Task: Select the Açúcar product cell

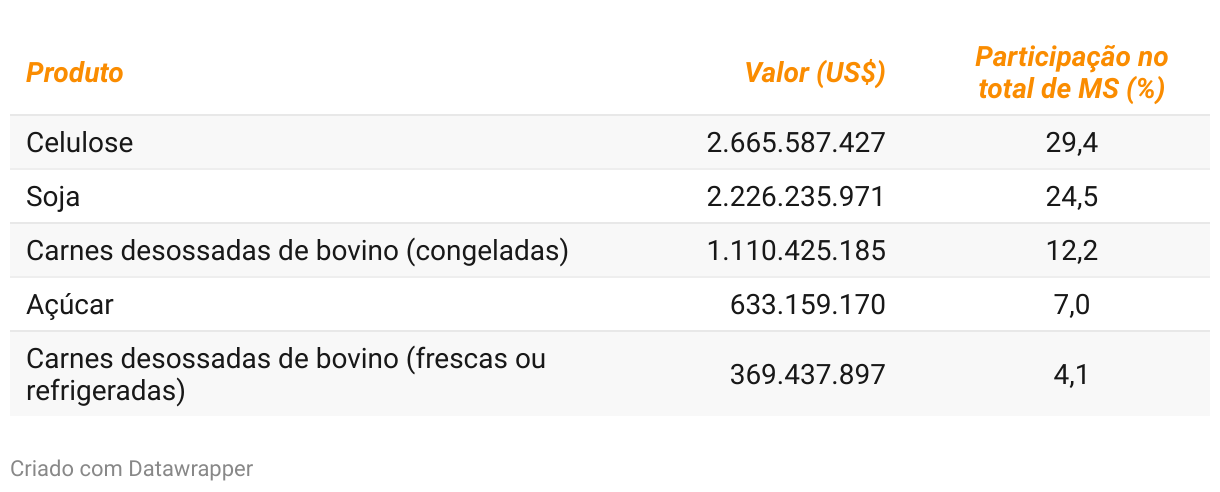Action: pyautogui.click(x=70, y=305)
